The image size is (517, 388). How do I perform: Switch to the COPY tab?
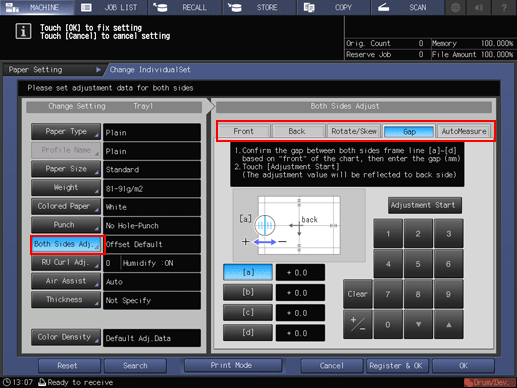pyautogui.click(x=334, y=7)
